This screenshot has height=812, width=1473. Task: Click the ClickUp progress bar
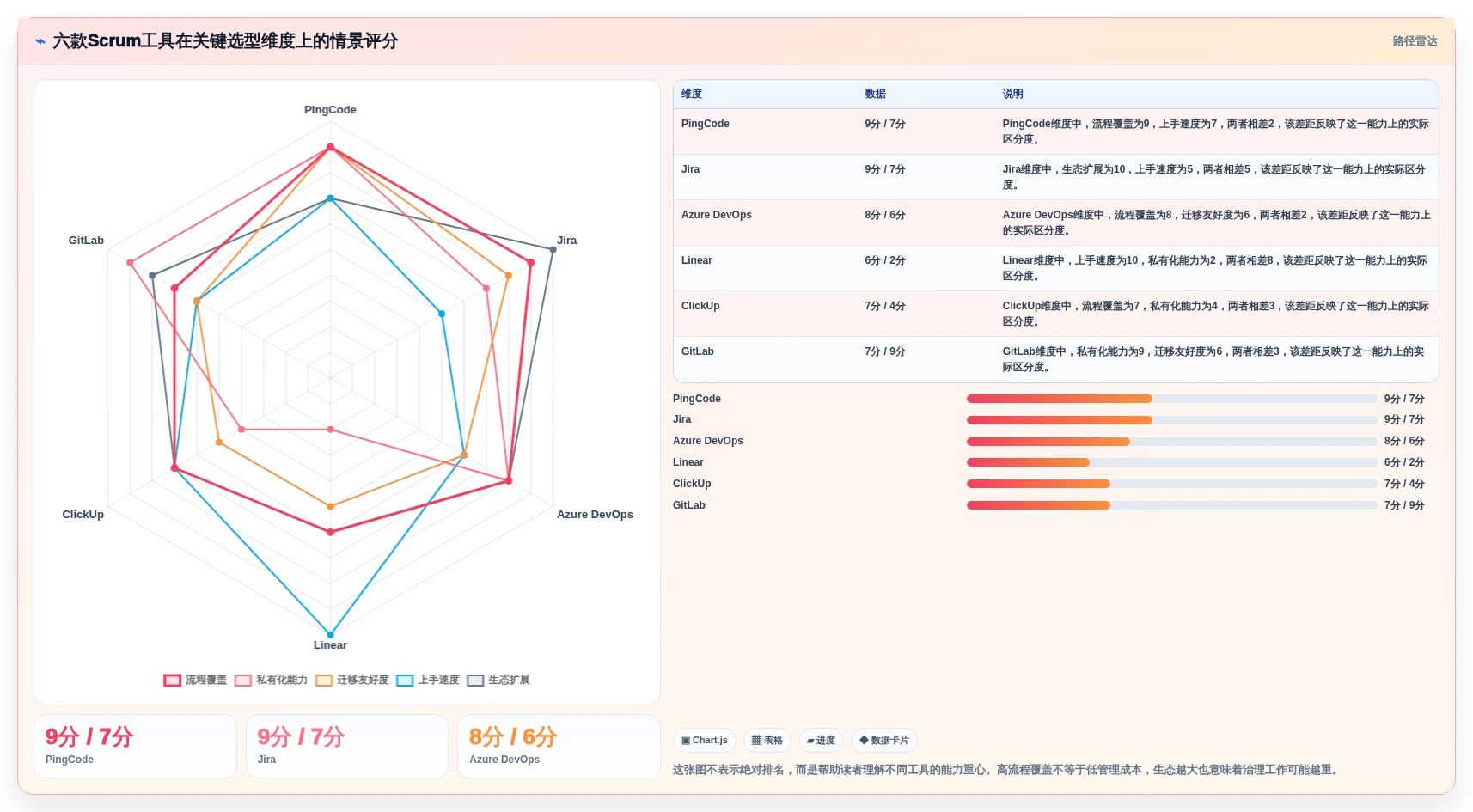click(x=1171, y=484)
